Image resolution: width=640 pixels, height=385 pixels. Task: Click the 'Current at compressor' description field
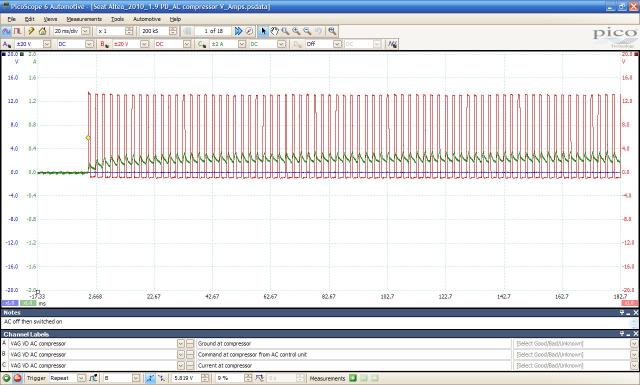click(x=353, y=366)
